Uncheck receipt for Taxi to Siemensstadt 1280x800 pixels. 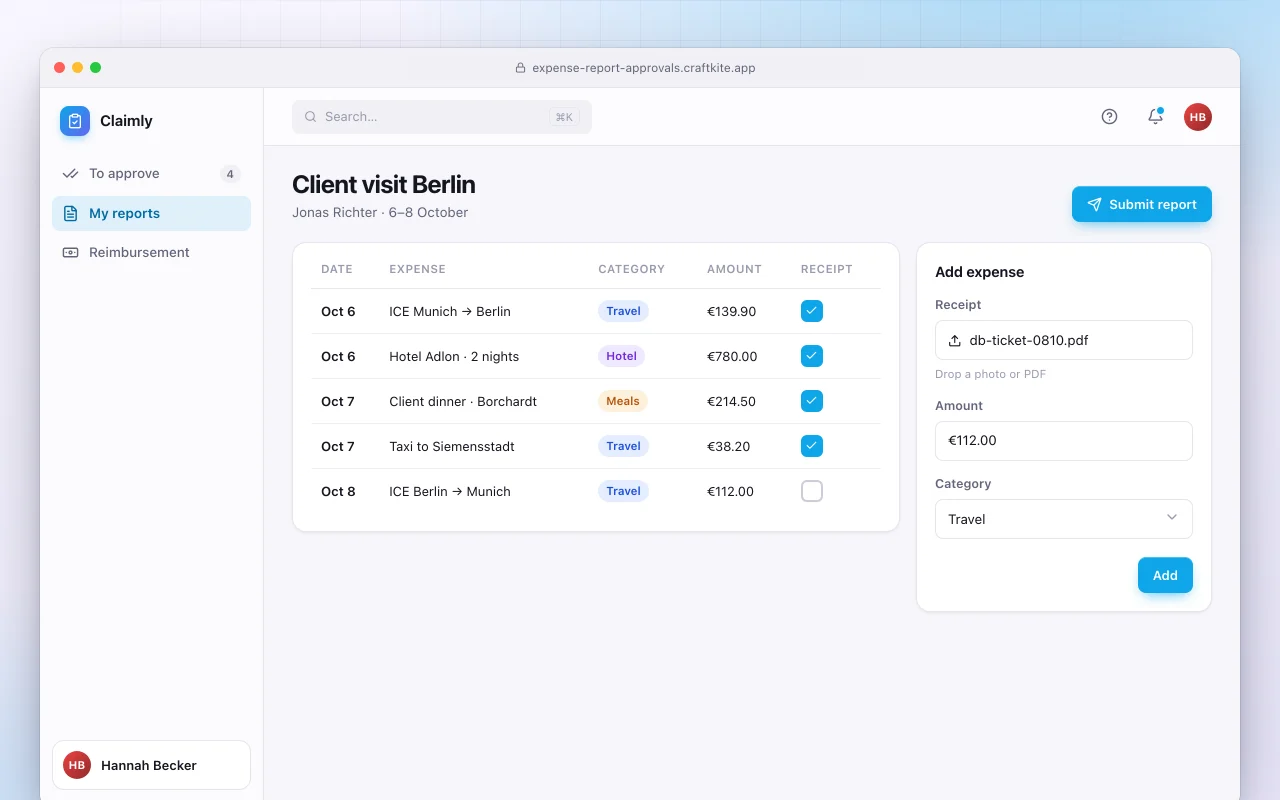tap(812, 446)
